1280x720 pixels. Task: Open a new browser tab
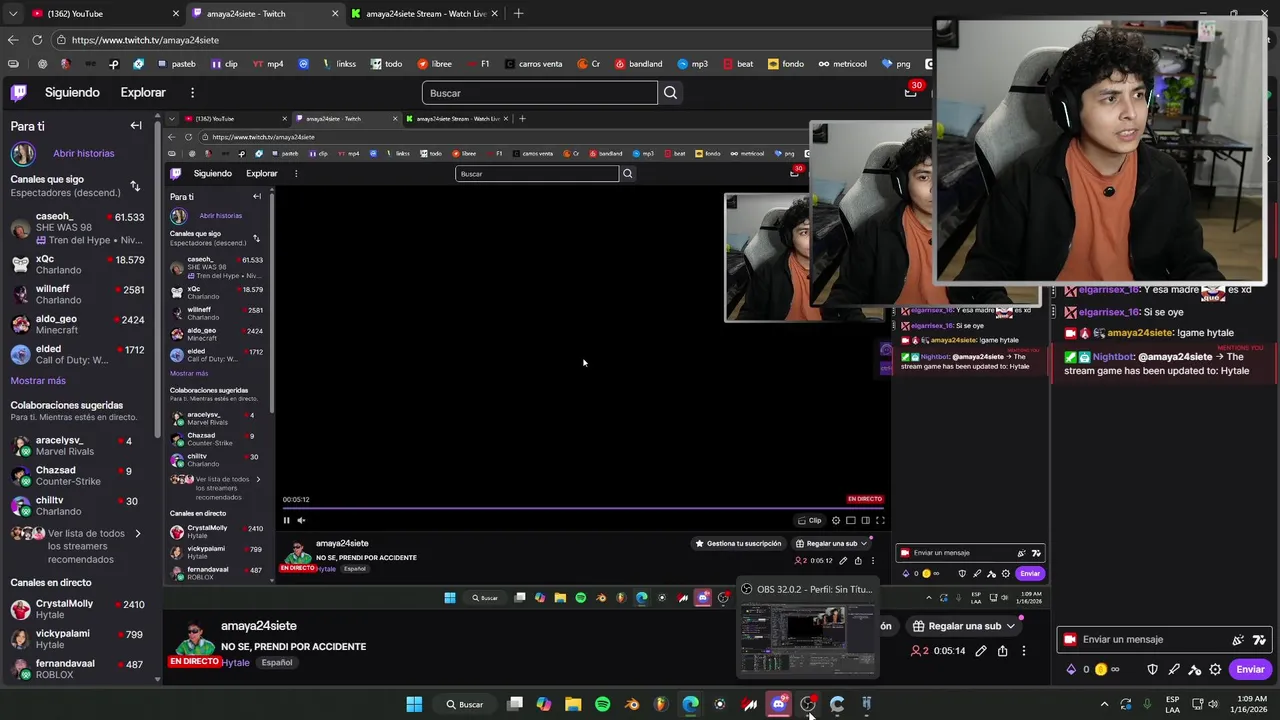coord(518,14)
